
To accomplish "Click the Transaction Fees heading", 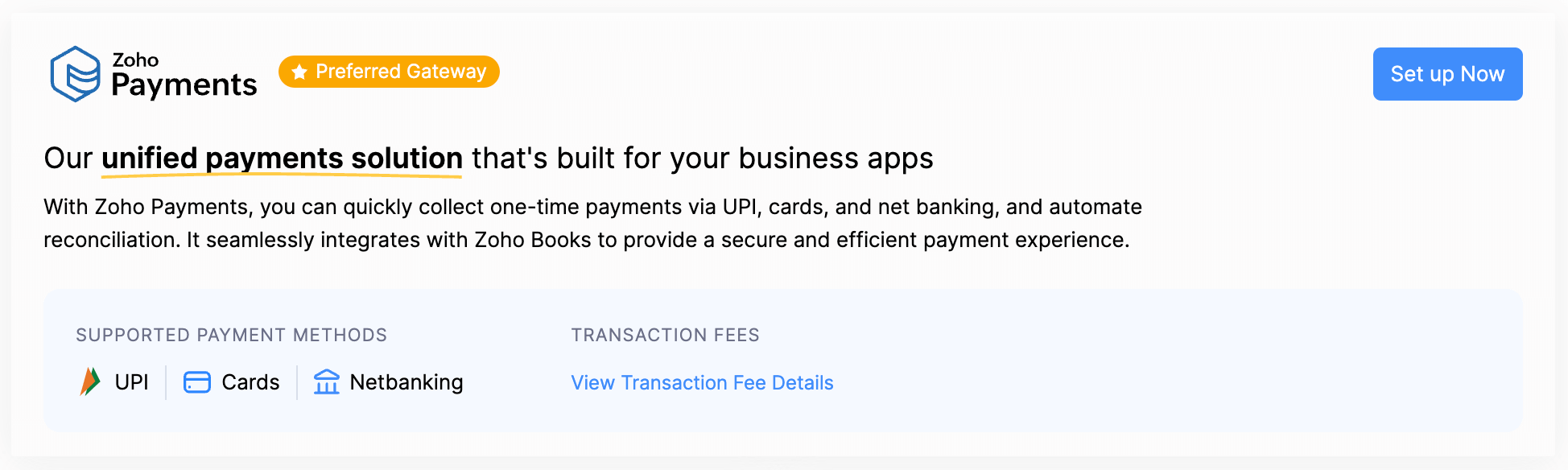I will click(x=665, y=335).
